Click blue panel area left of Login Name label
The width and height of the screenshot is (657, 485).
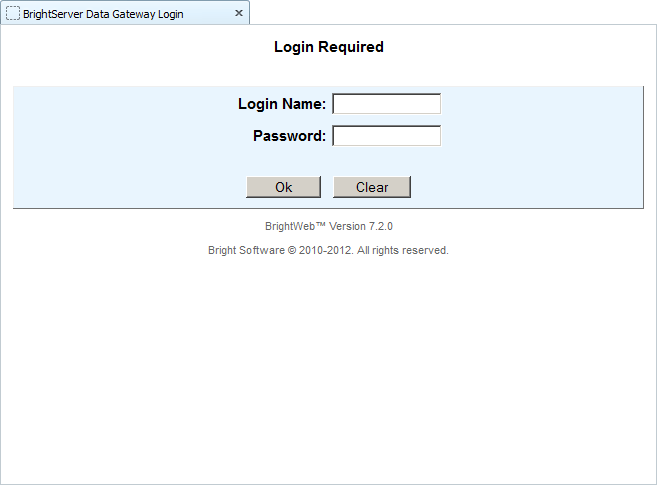click(120, 104)
